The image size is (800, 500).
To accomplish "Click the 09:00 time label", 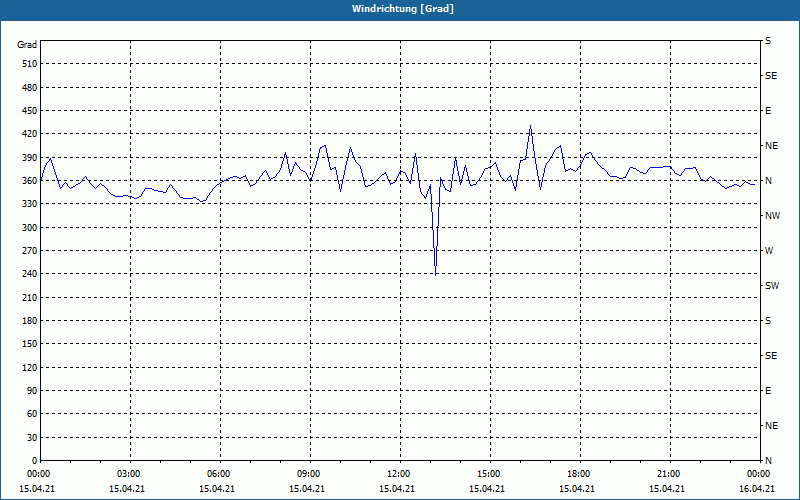I will (x=308, y=474).
